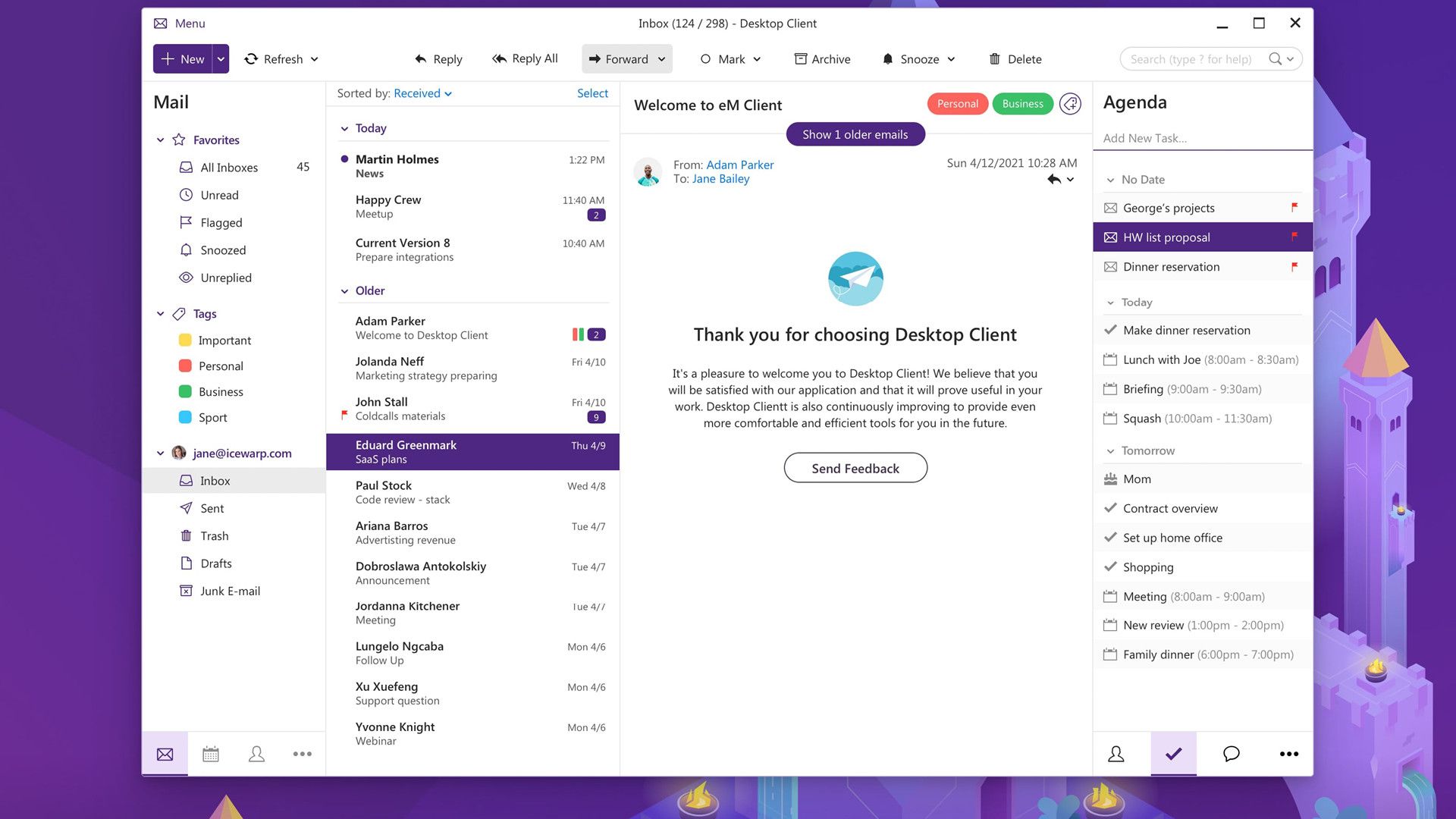
Task: Switch to the tasks checkmark tab in Agenda
Action: click(1173, 754)
